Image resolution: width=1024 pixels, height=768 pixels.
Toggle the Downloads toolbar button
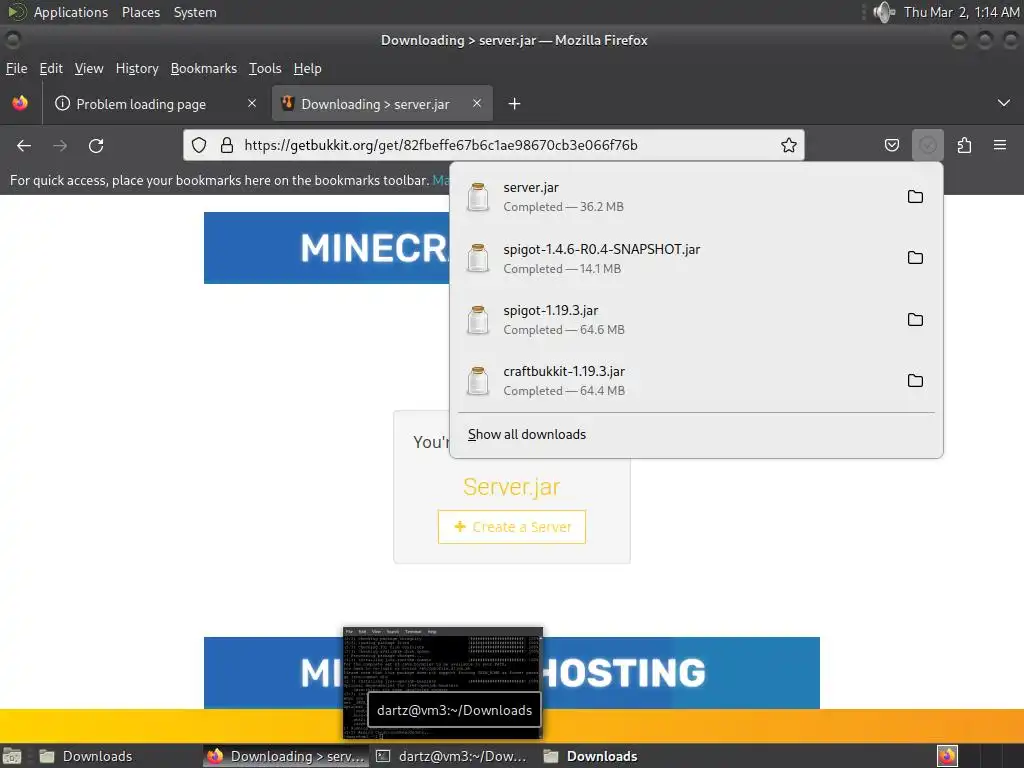927,145
